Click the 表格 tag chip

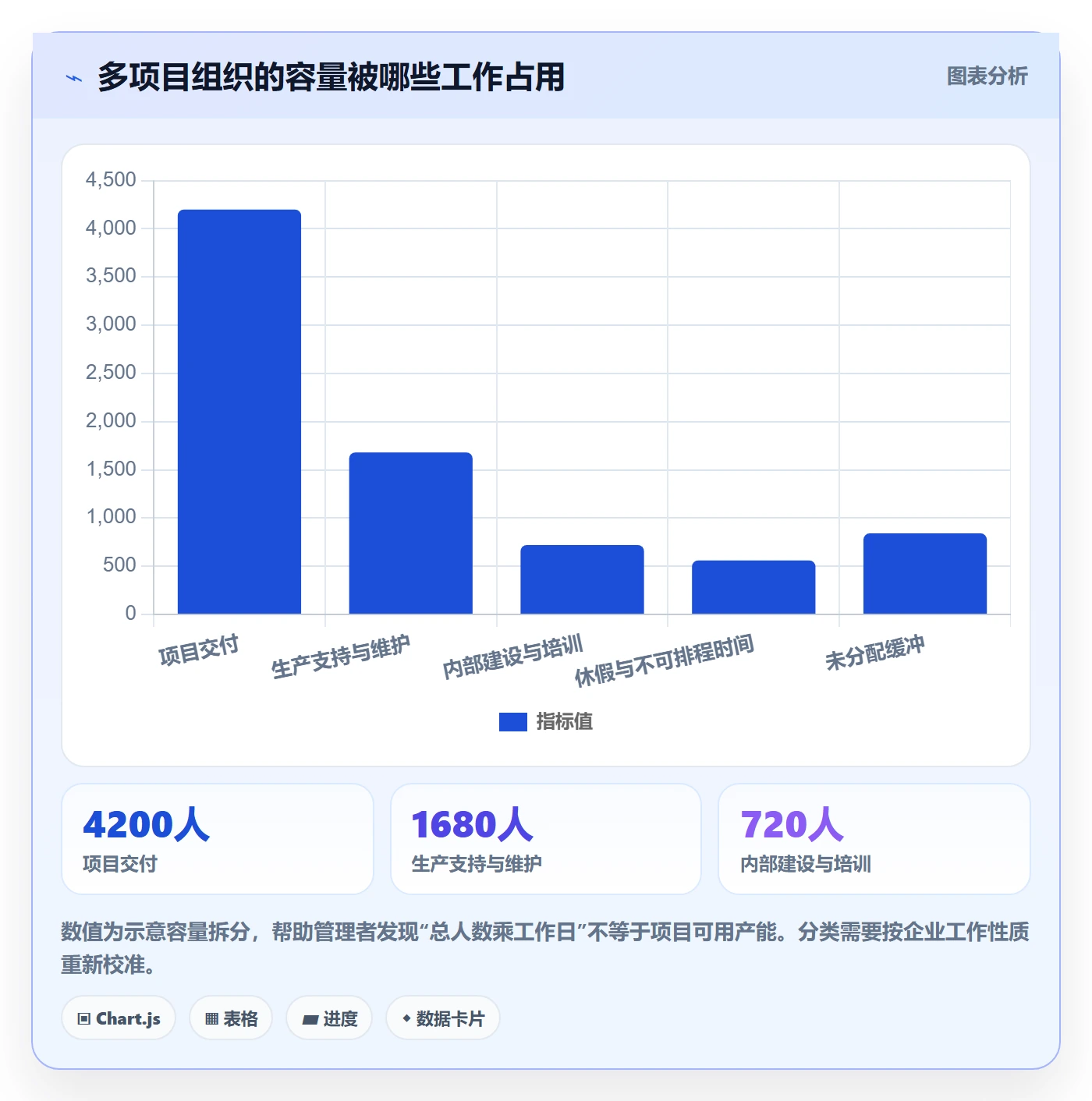231,1018
